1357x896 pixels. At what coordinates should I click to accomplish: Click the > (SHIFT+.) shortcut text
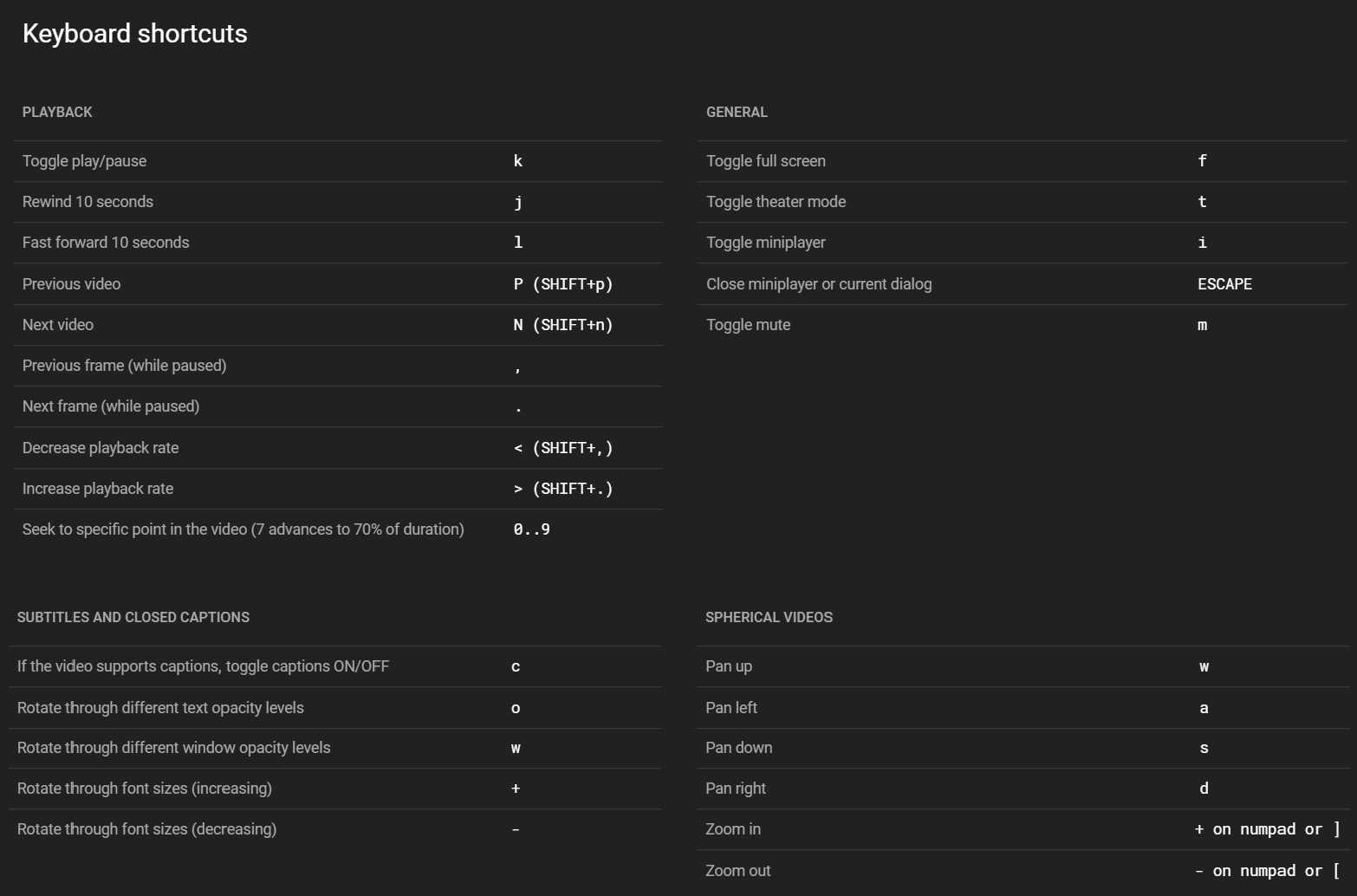pos(562,489)
